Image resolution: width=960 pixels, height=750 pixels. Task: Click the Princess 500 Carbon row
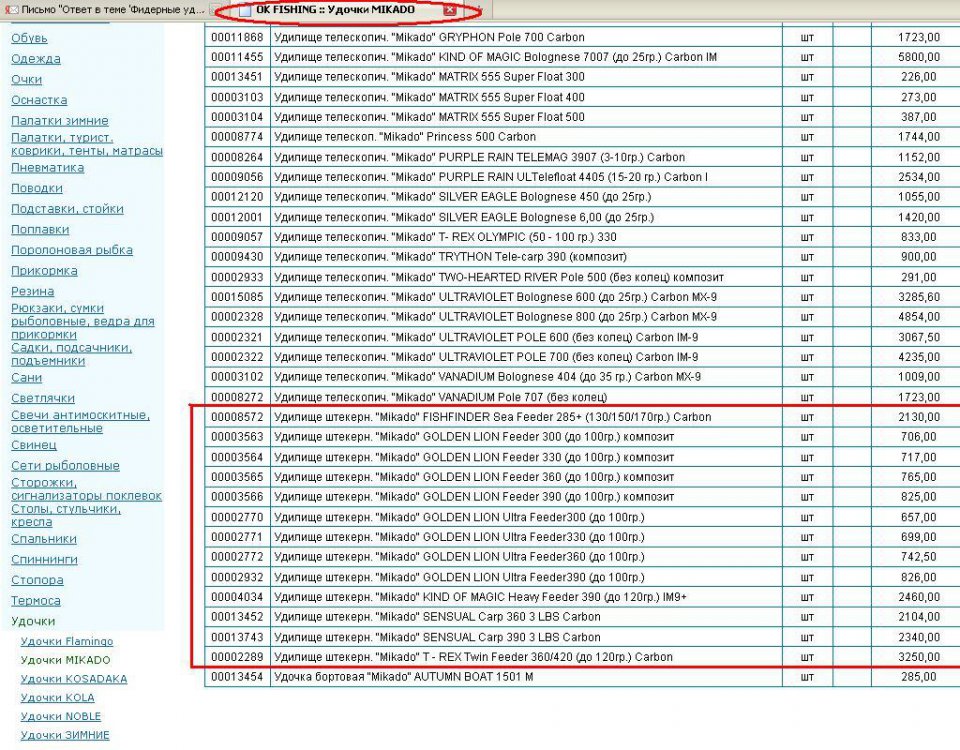point(582,137)
